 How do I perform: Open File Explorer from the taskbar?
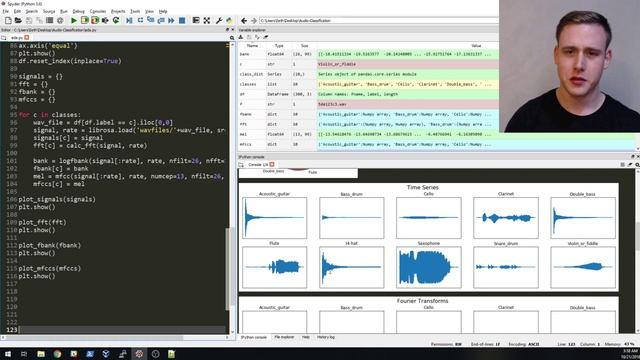click(x=41, y=354)
